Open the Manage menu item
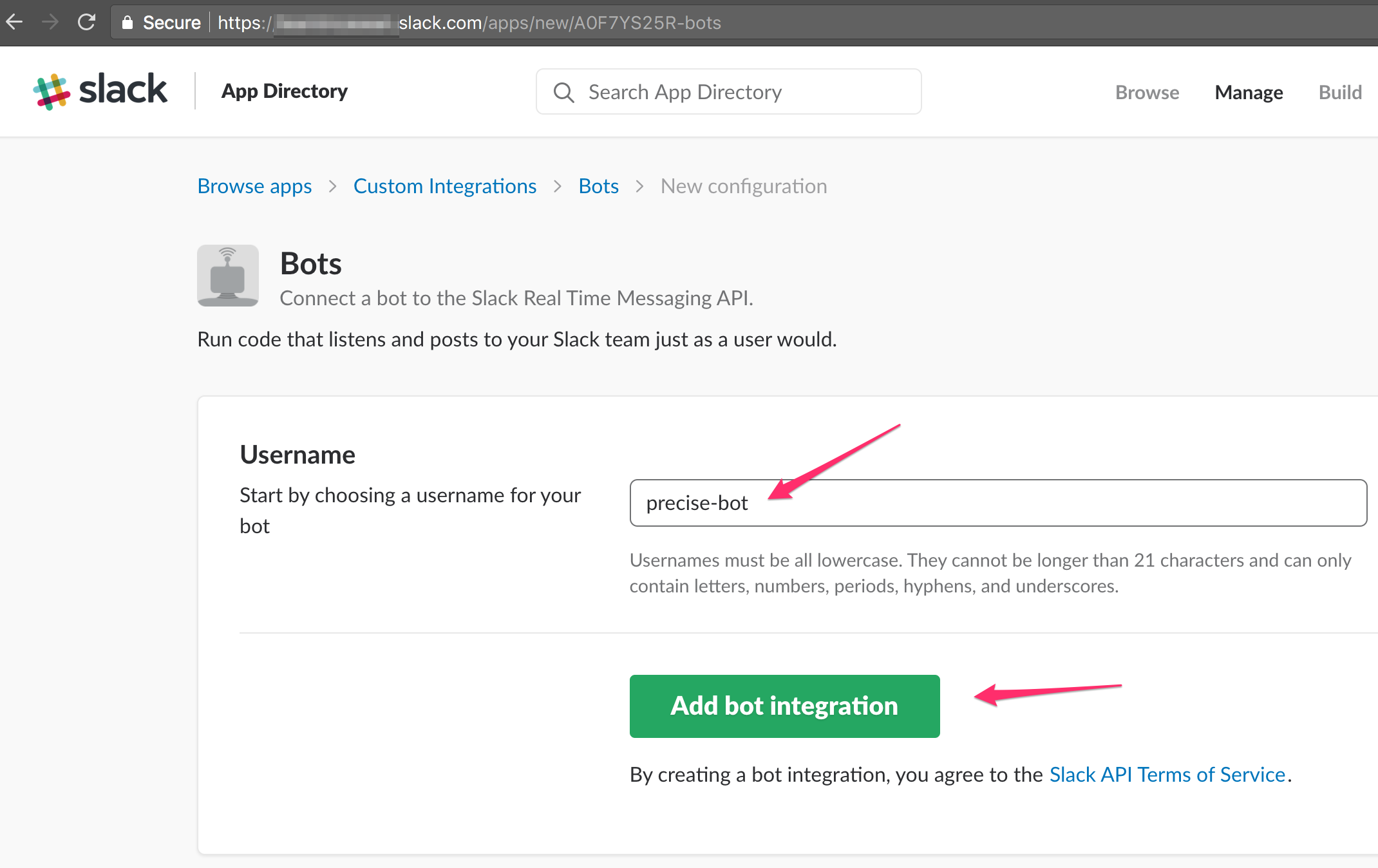1378x868 pixels. (1249, 92)
